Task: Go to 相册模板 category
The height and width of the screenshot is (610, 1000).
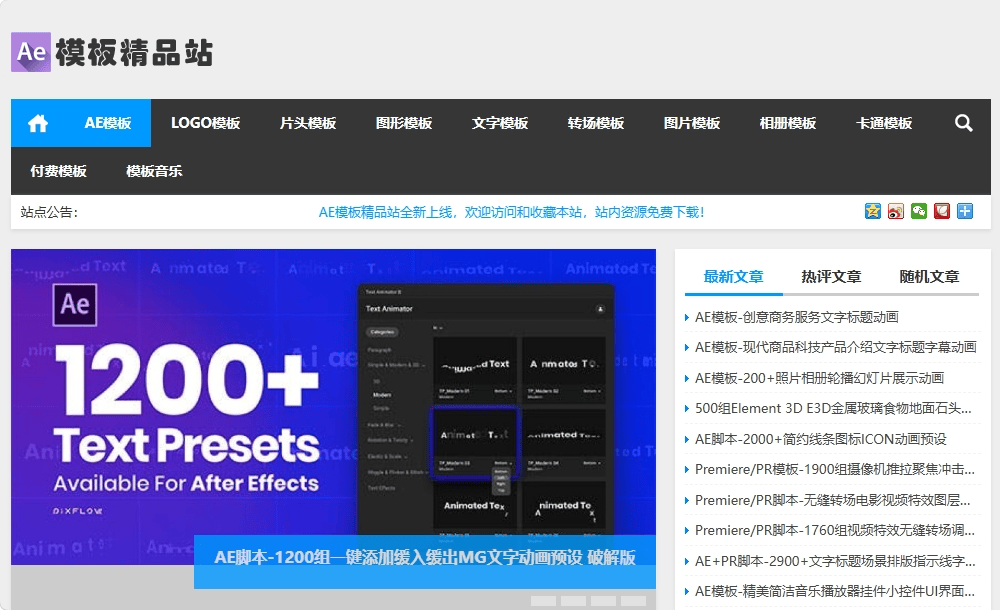Action: tap(788, 123)
